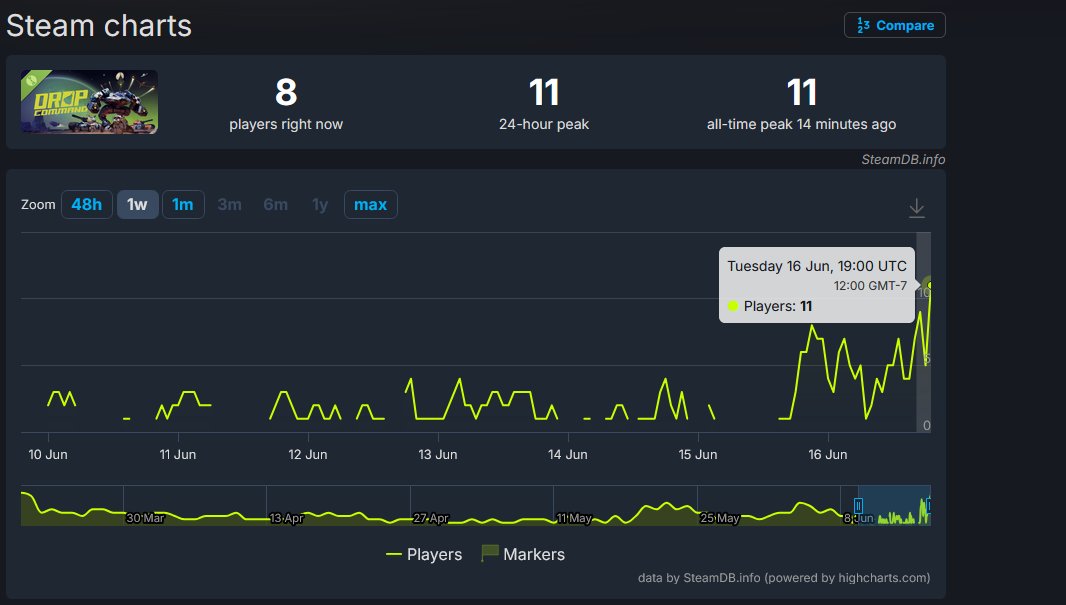The width and height of the screenshot is (1066, 605).
Task: Click the 15 Jun axis label
Action: pos(698,454)
